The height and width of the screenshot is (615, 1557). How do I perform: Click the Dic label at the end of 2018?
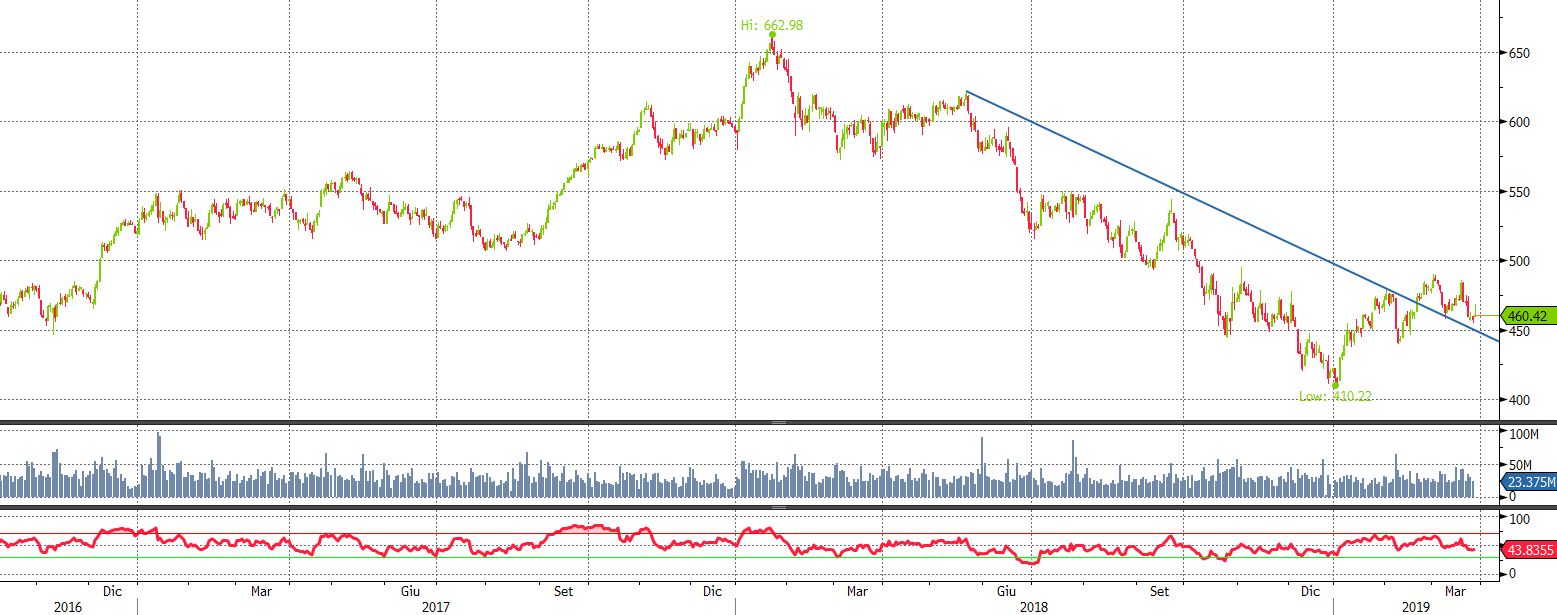coord(1309,591)
